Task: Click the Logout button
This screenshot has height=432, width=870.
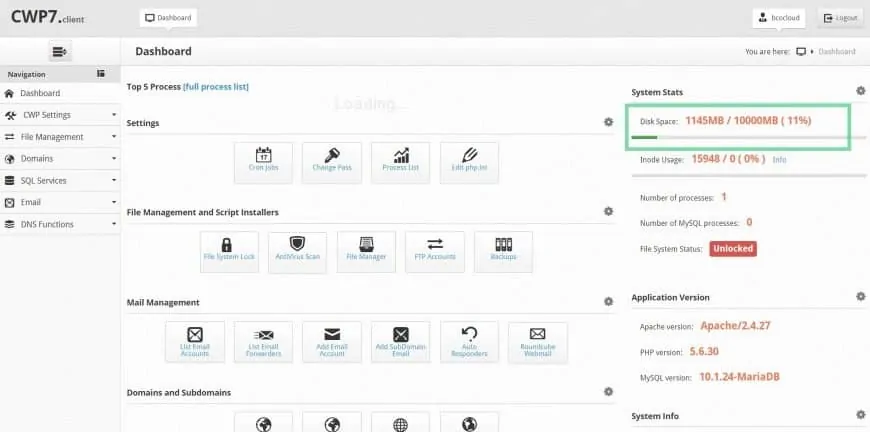Action: pos(841,18)
